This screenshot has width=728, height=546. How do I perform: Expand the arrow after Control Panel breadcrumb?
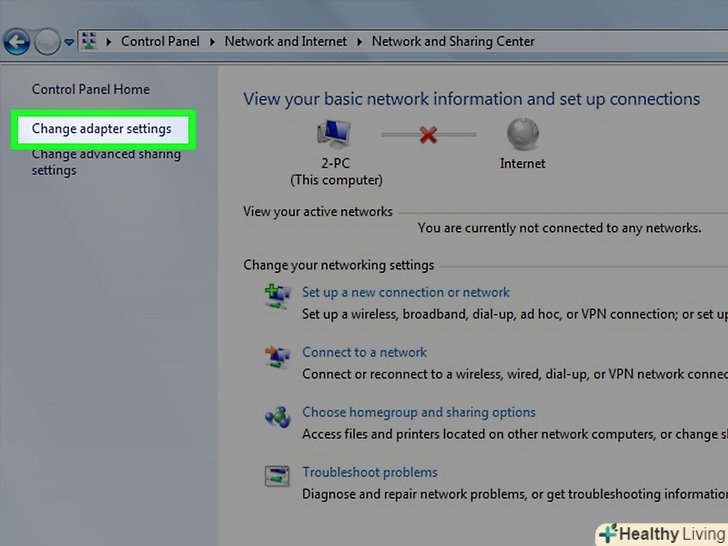coord(212,42)
